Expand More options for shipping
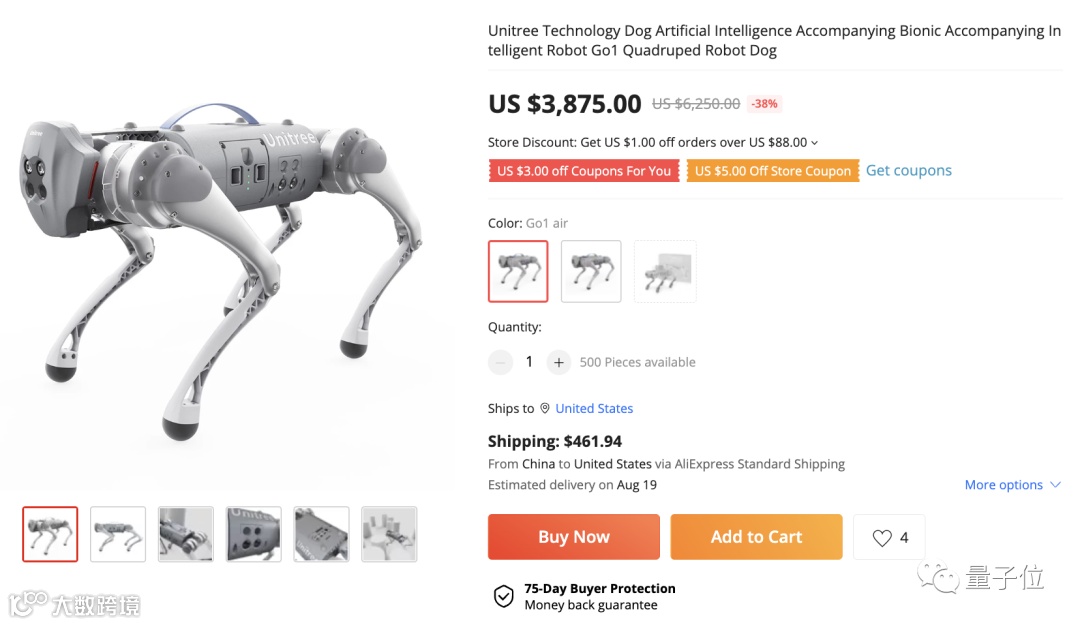Screen dimensions: 1080x625 (x=1012, y=484)
